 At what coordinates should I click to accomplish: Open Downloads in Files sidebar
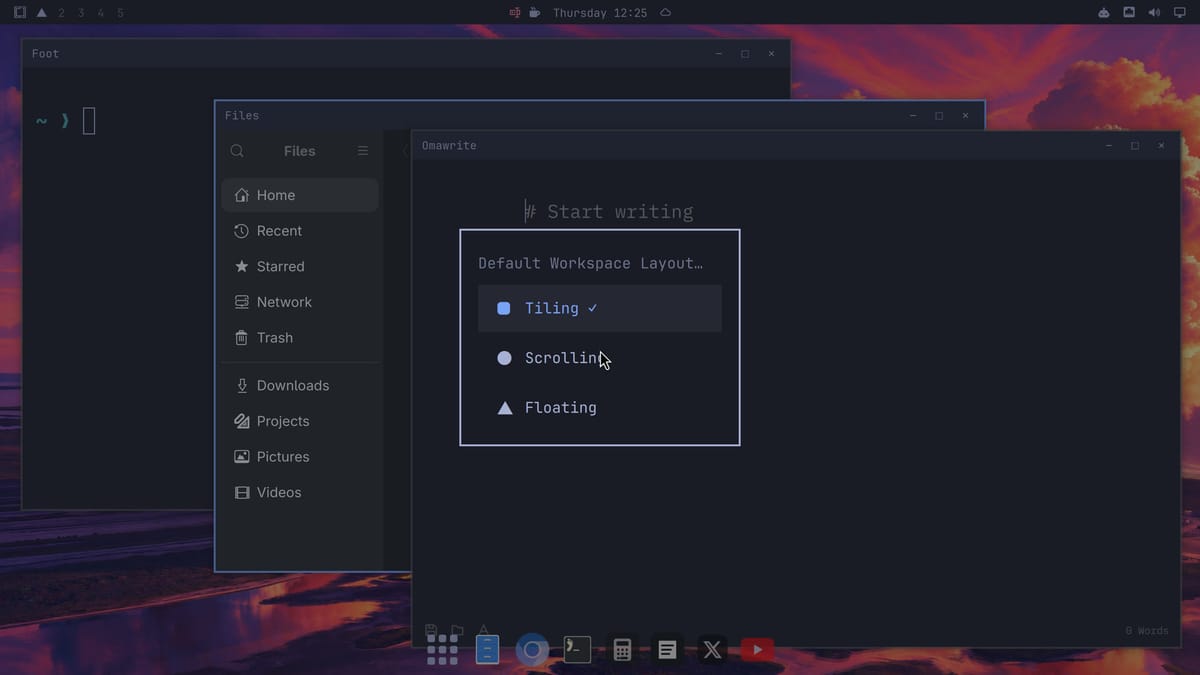[x=300, y=386]
